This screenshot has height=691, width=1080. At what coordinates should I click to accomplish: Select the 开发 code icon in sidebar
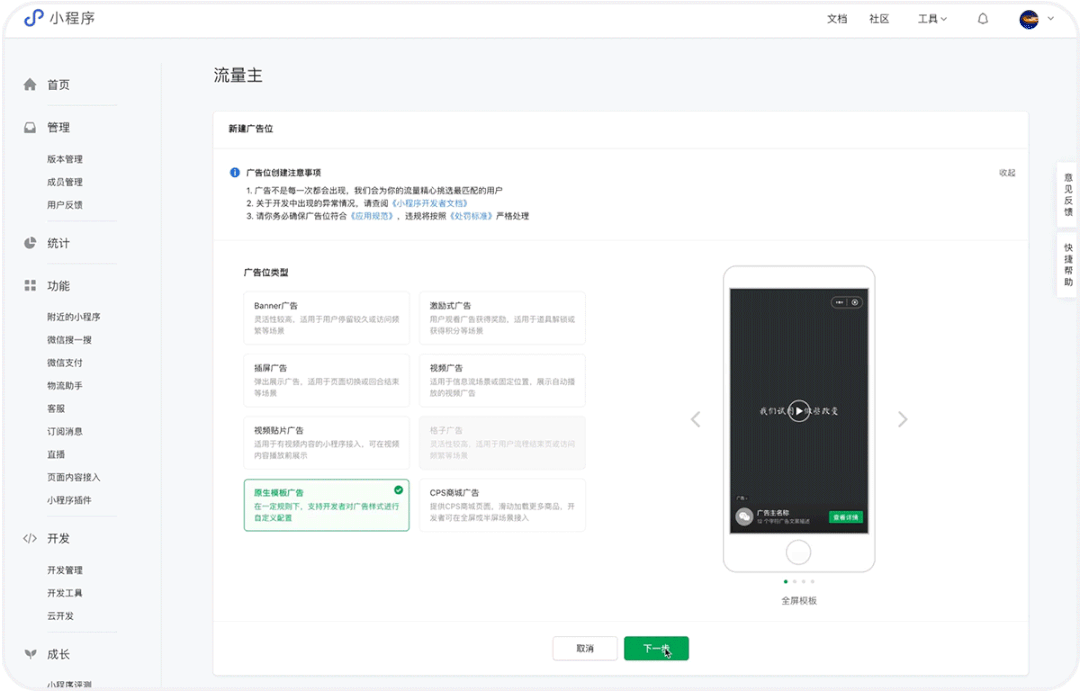pyautogui.click(x=31, y=537)
